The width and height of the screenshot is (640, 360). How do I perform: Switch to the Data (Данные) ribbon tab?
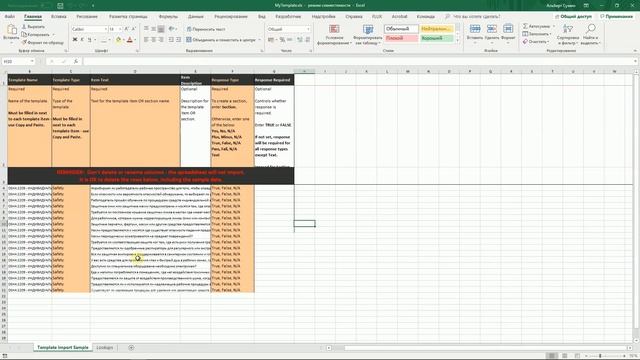pos(196,16)
